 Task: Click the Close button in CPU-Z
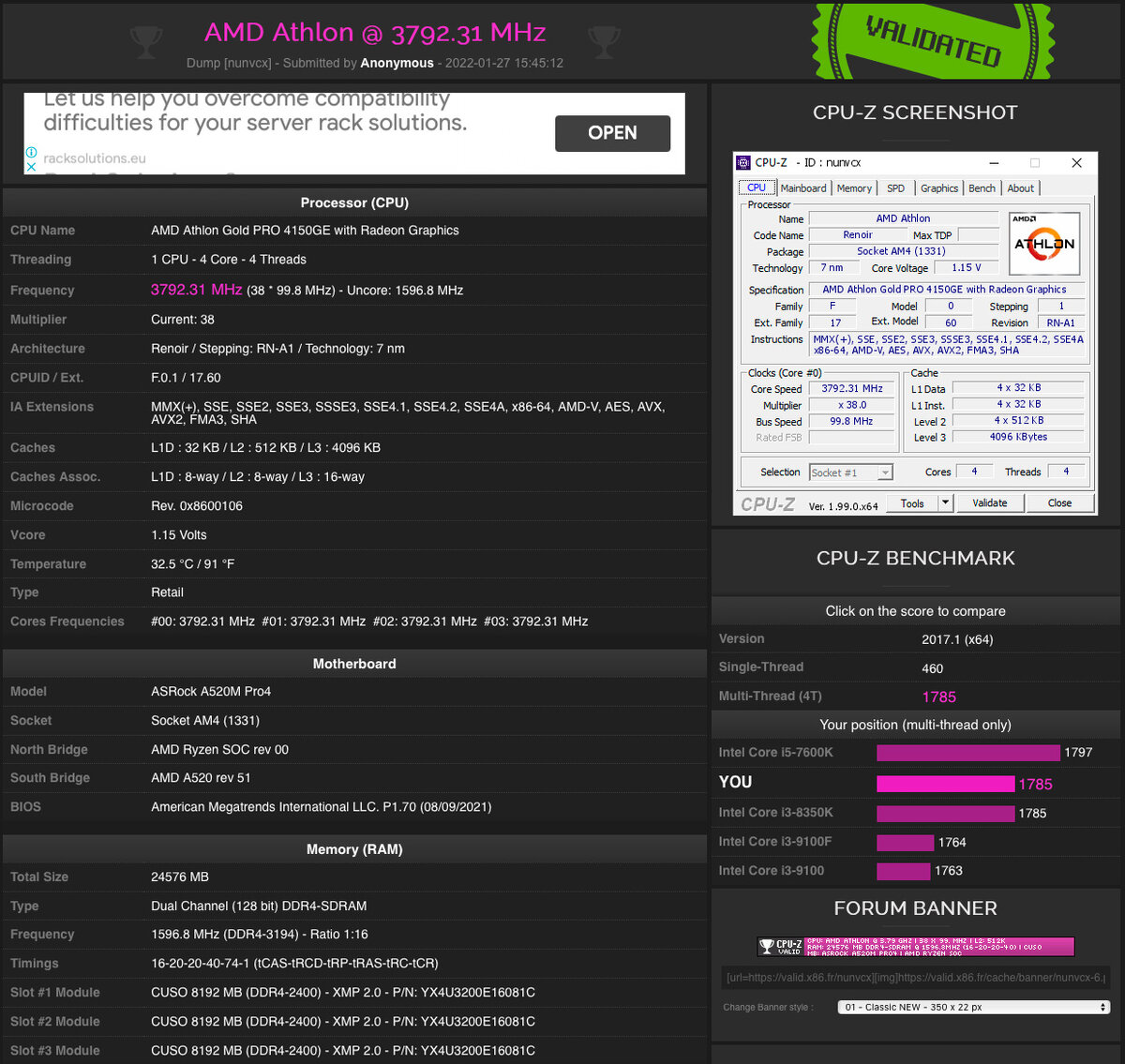1059,502
